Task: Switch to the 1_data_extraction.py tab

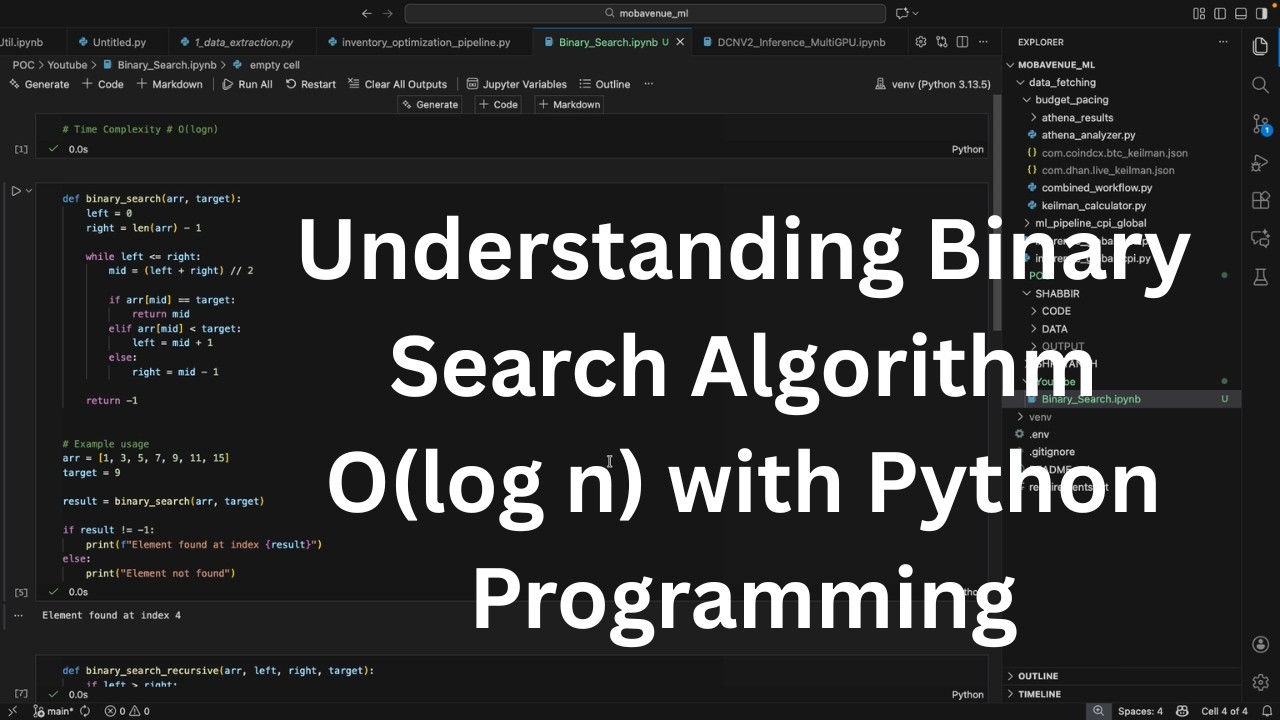Action: pos(243,42)
